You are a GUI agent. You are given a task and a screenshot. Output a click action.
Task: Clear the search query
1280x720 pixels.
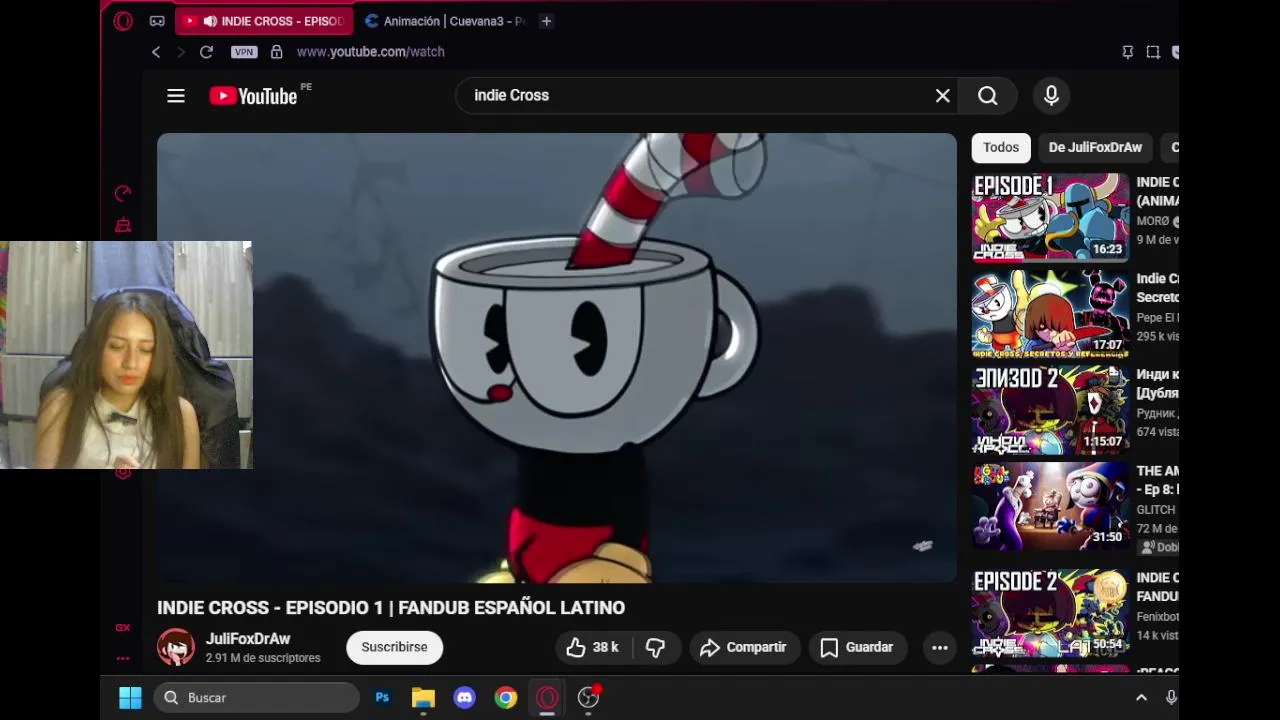tap(943, 95)
